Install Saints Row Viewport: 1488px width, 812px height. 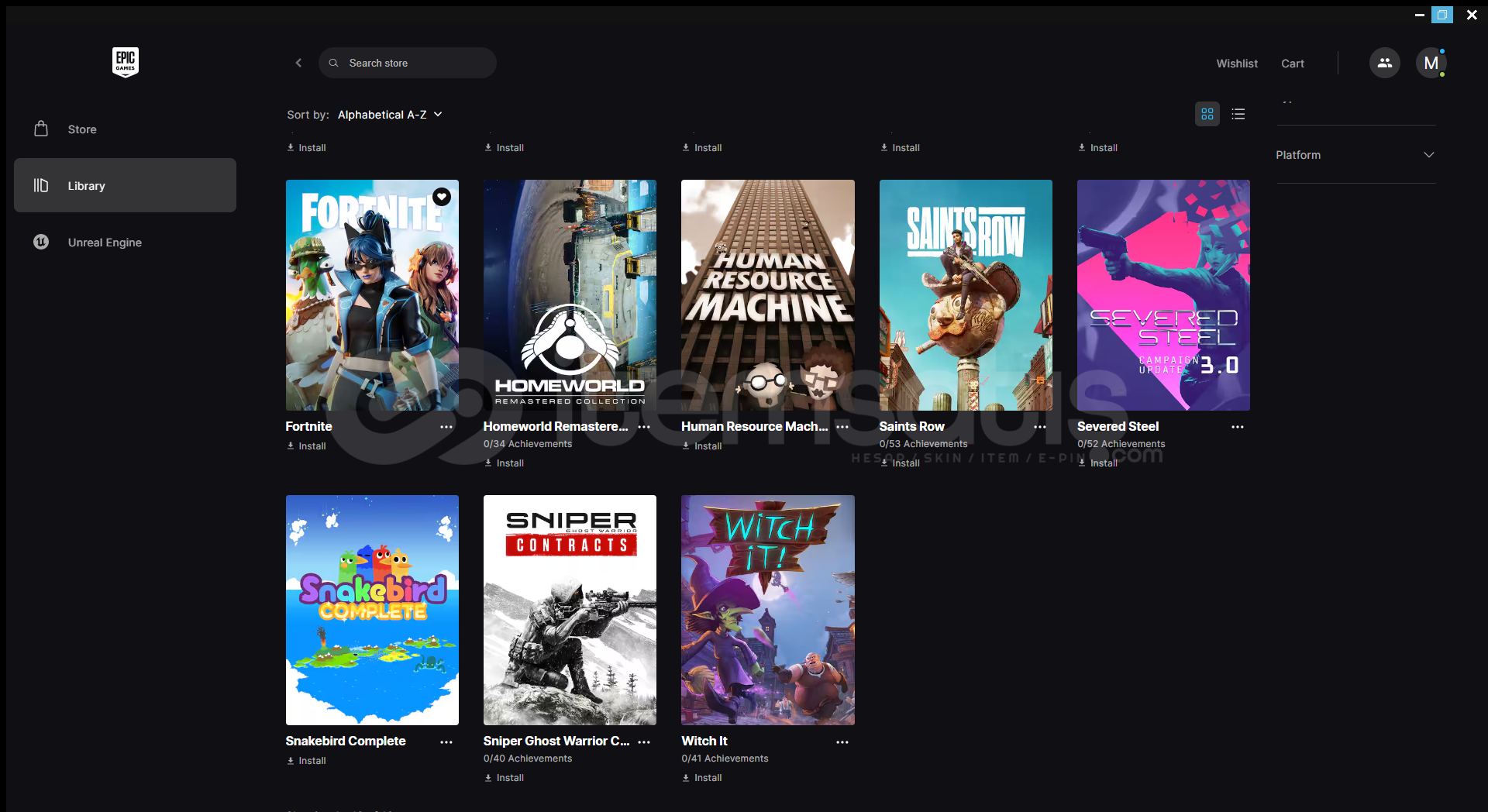pos(900,463)
